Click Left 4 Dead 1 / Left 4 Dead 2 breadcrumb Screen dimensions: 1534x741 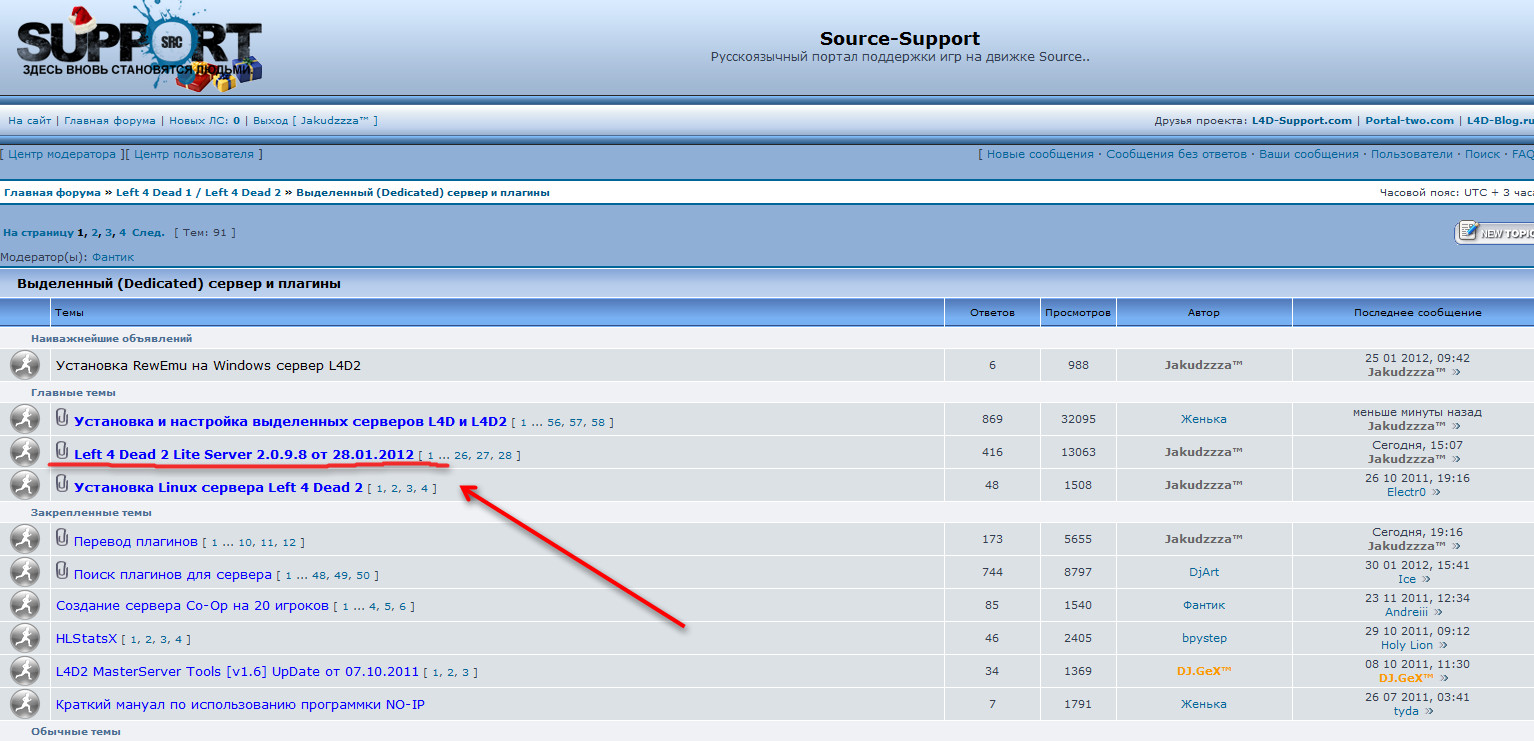(x=198, y=192)
